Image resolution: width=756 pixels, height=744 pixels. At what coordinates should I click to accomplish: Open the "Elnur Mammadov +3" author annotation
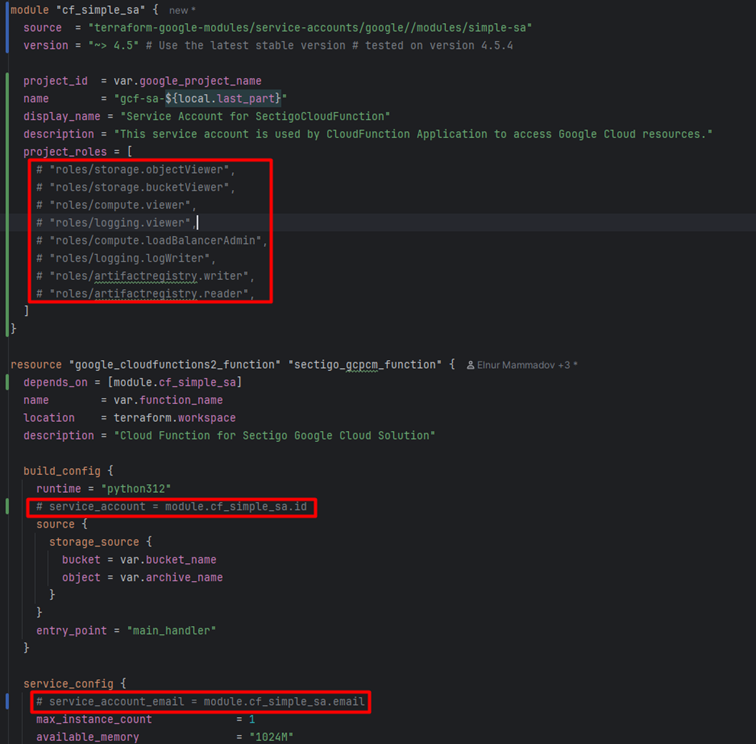[527, 365]
